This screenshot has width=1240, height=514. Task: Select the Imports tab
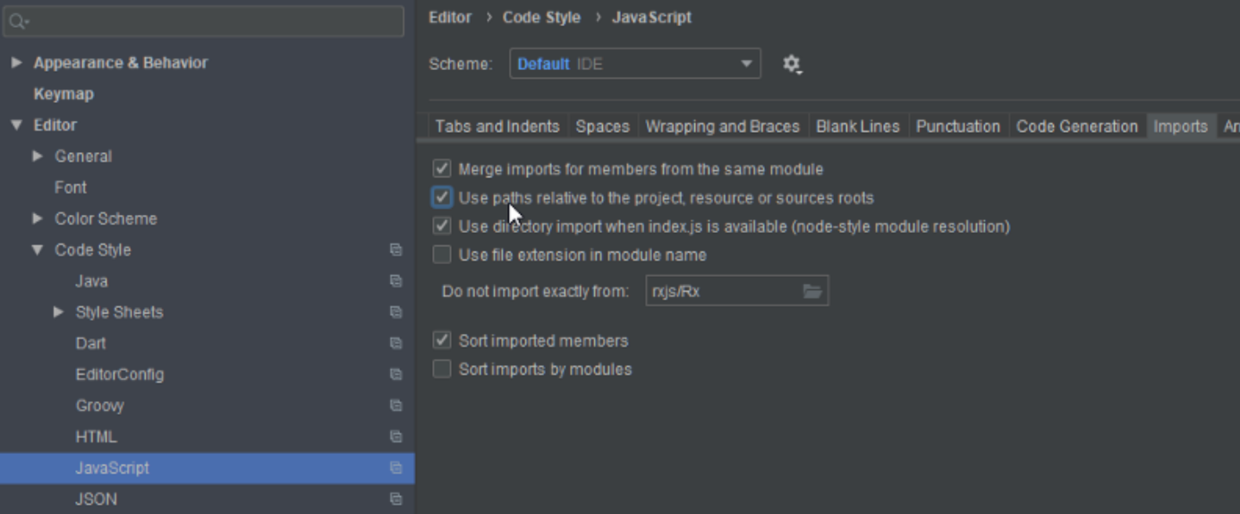pos(1180,126)
